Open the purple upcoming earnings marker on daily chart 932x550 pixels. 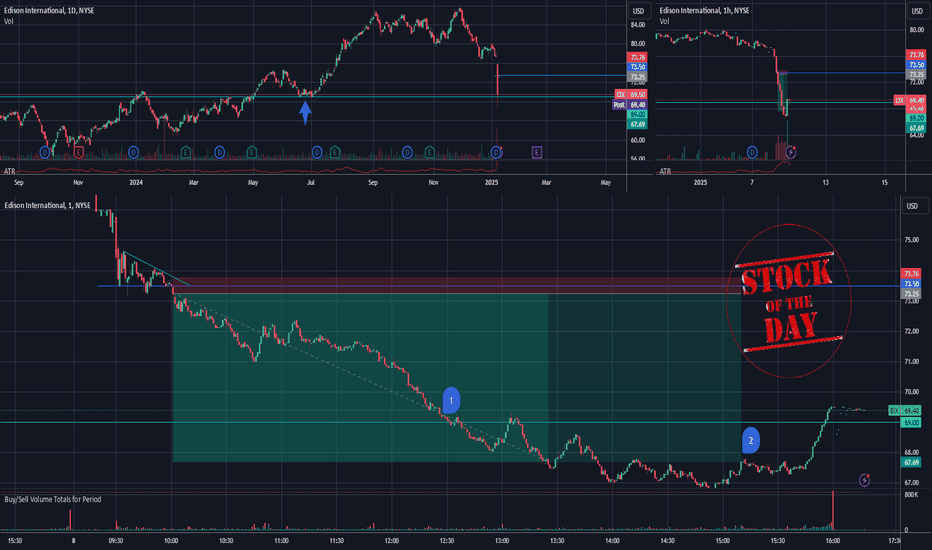(537, 153)
